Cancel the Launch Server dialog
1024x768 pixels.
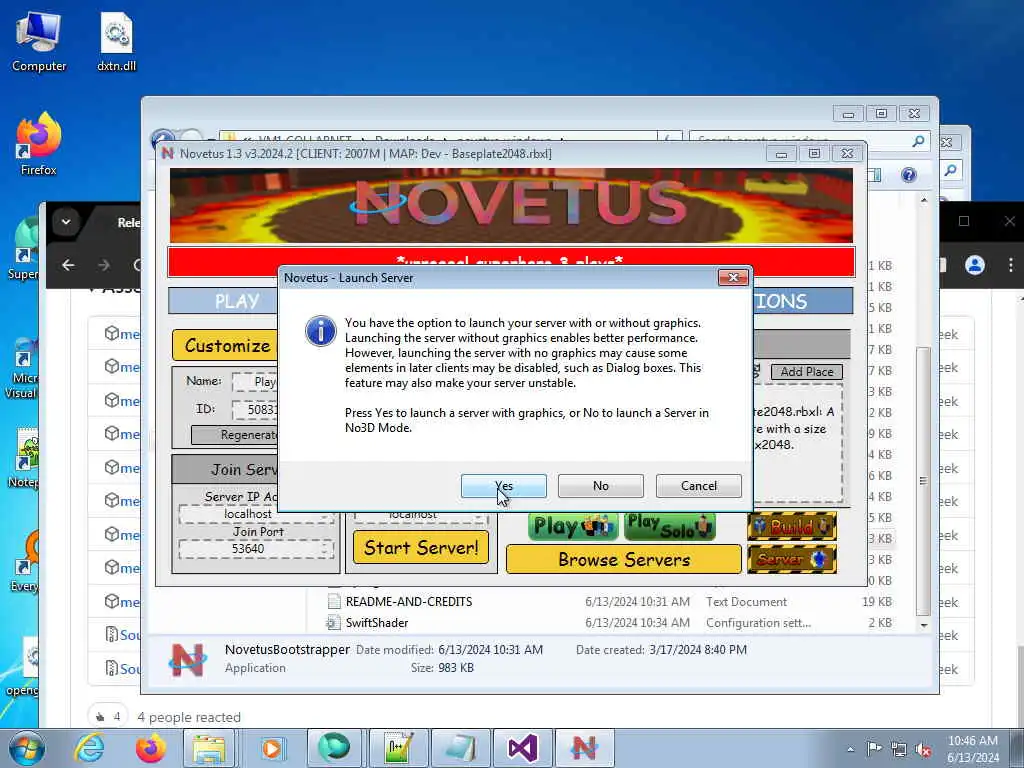click(699, 486)
